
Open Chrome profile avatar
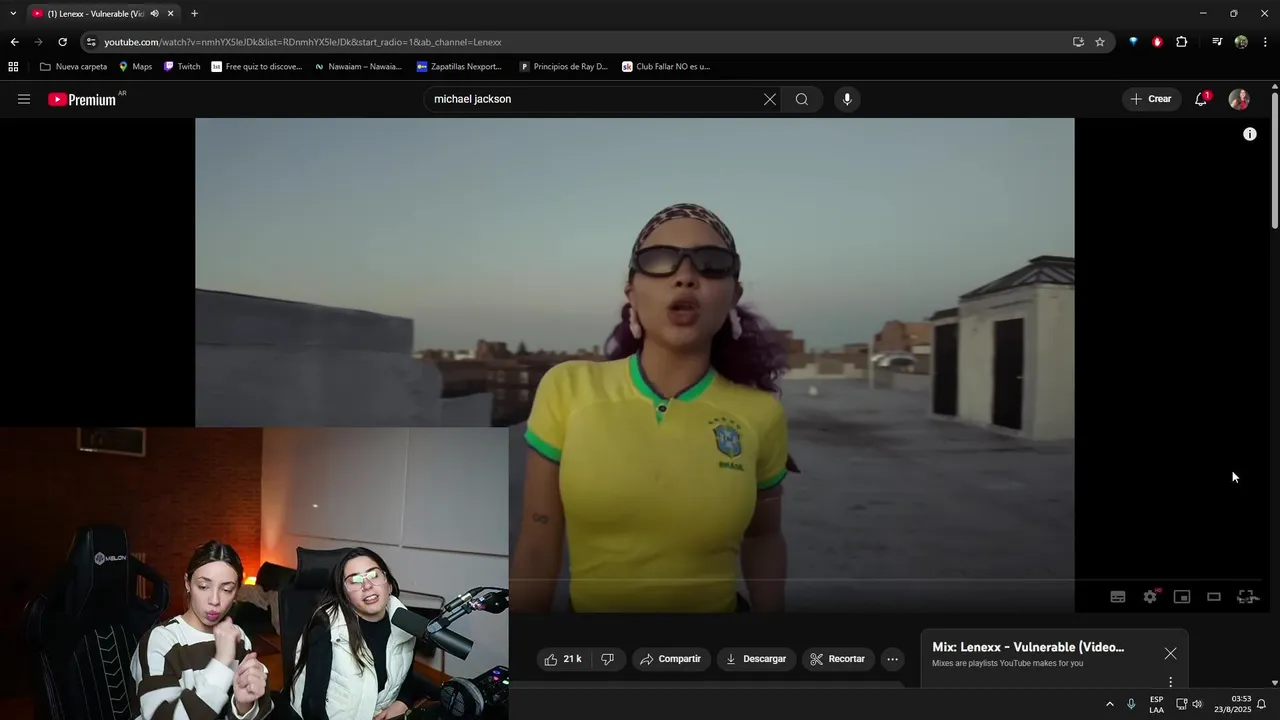1241,42
